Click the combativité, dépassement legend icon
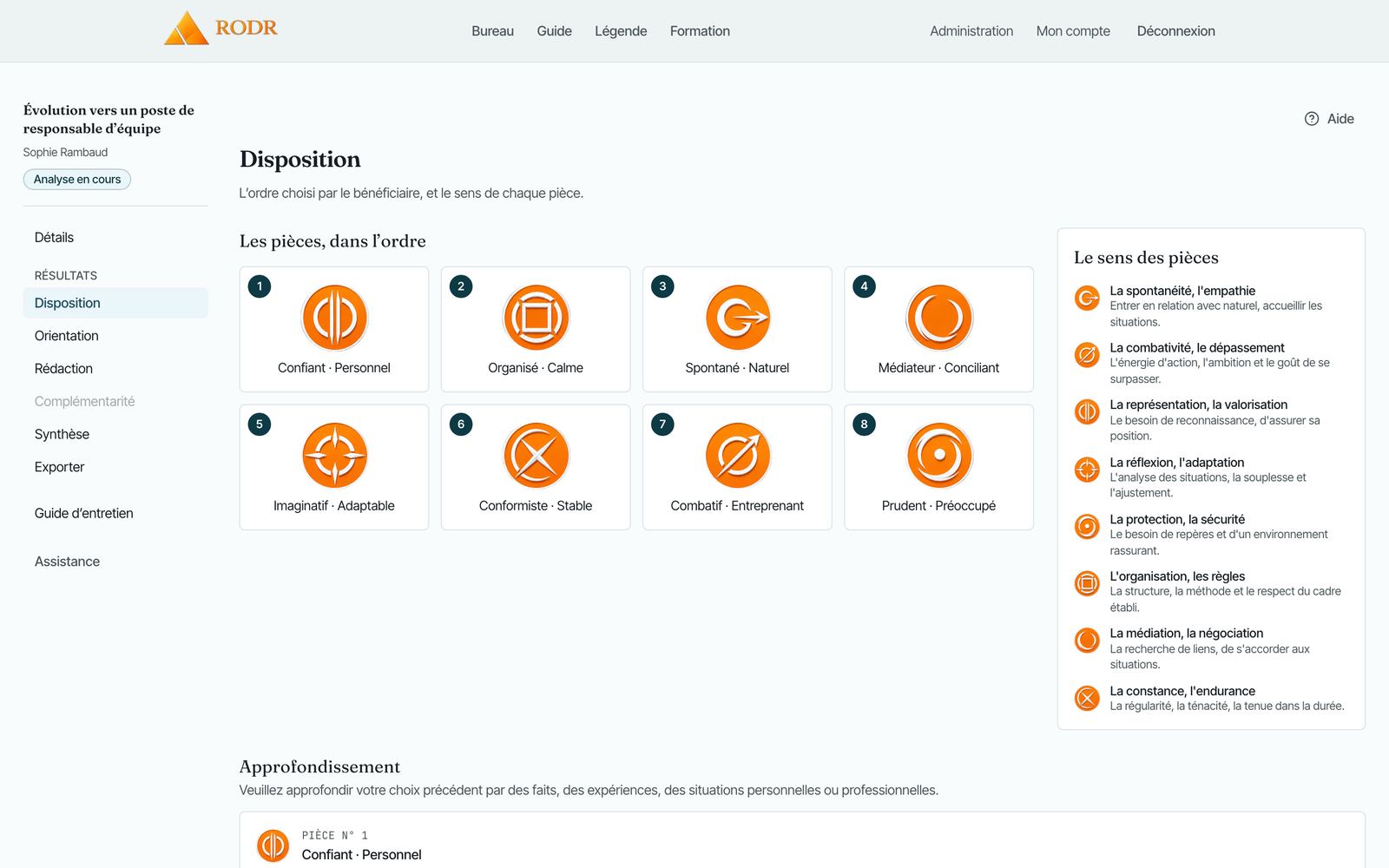 coord(1087,355)
